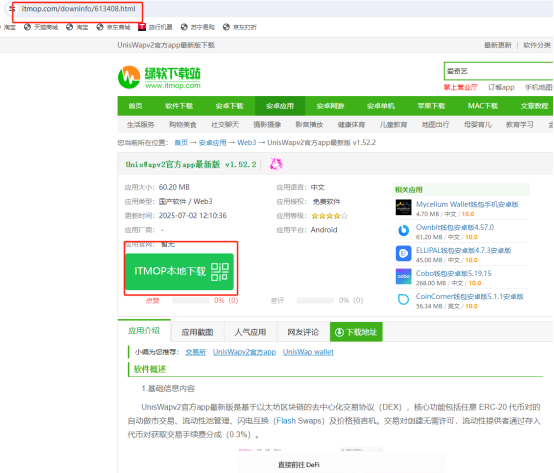Open Mycelium Wallet钱包手机安卓版 link
Viewport: 554px width, 473px height.
pos(467,204)
